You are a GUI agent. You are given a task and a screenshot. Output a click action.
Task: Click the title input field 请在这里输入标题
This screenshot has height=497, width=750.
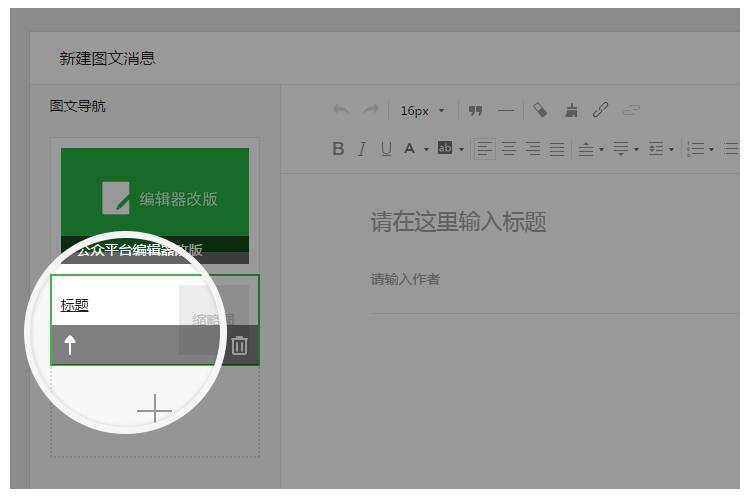click(459, 222)
